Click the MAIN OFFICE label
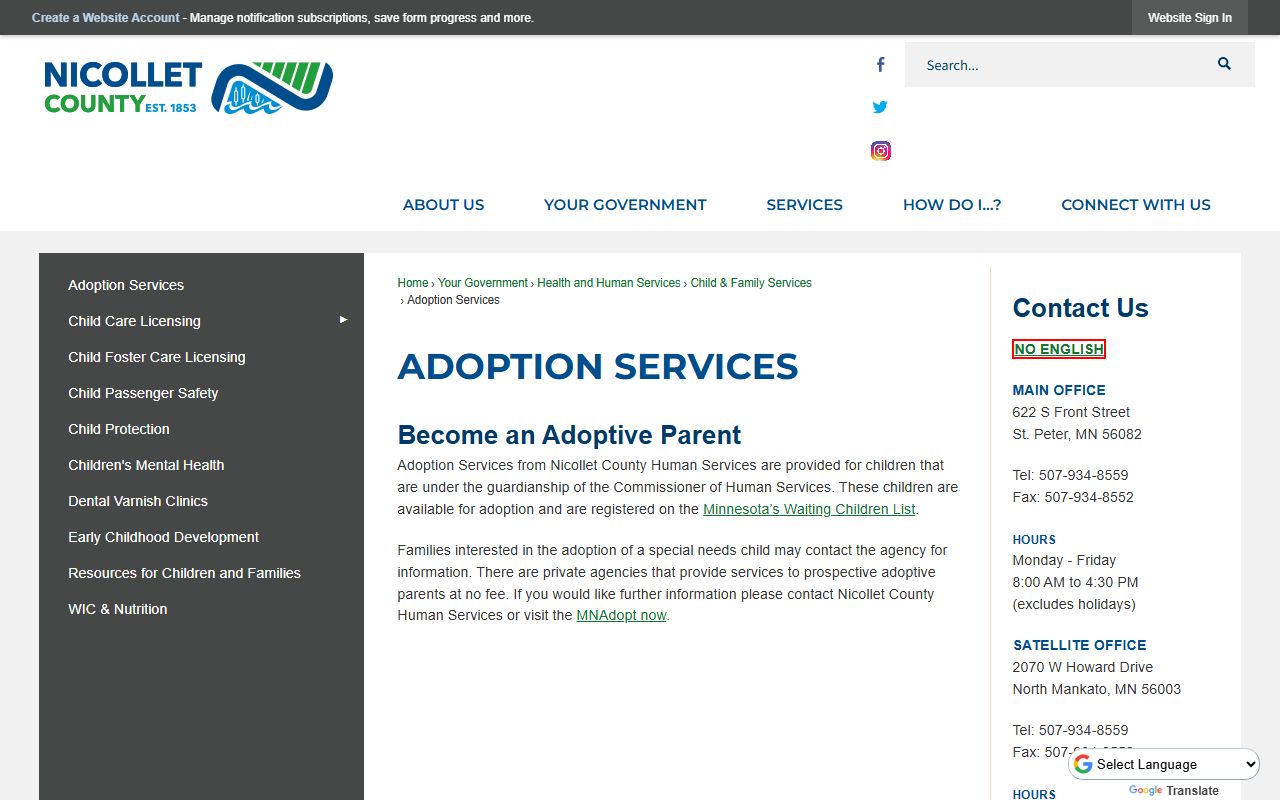 click(1059, 390)
